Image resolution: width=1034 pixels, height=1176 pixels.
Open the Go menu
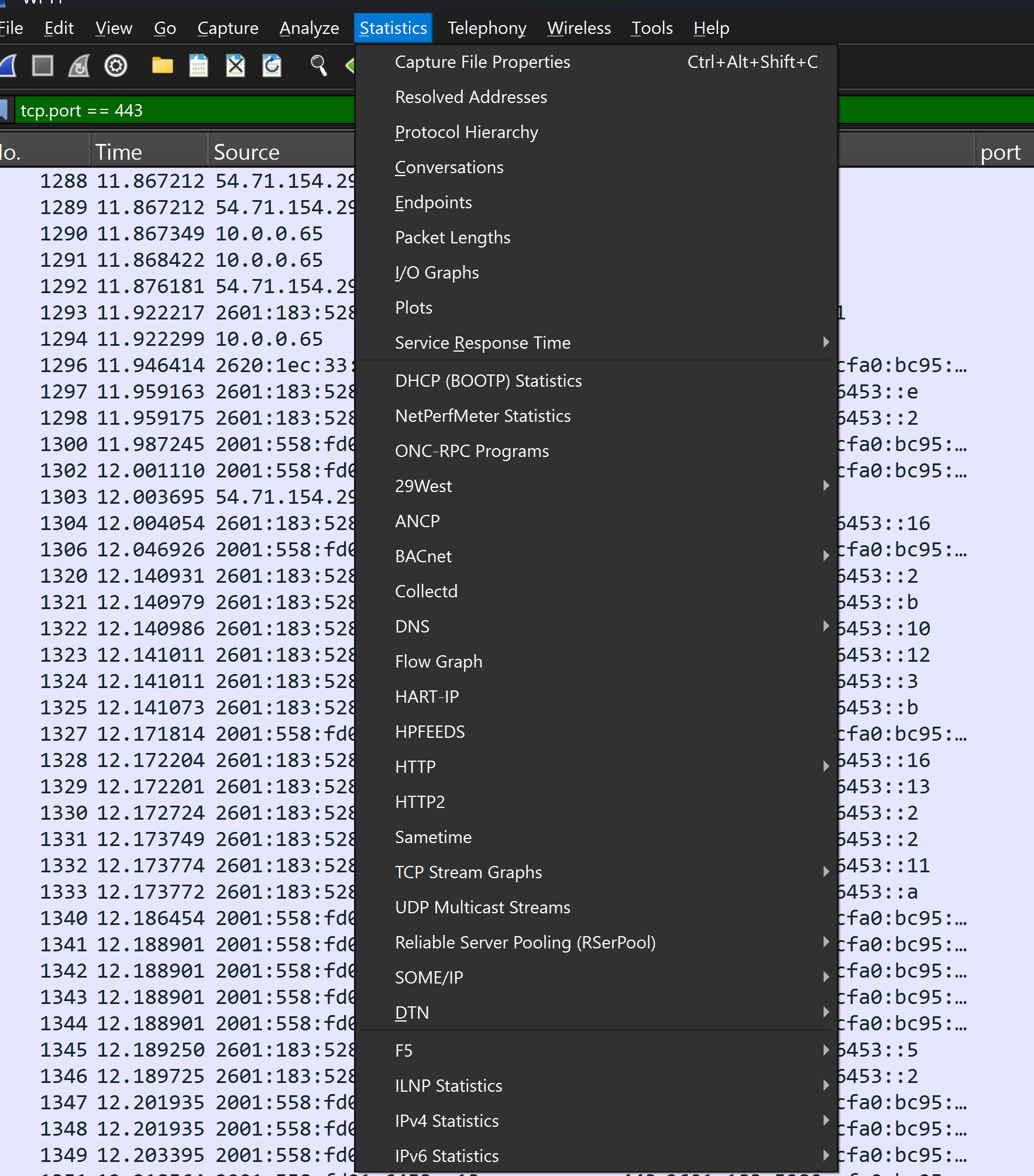click(x=165, y=28)
